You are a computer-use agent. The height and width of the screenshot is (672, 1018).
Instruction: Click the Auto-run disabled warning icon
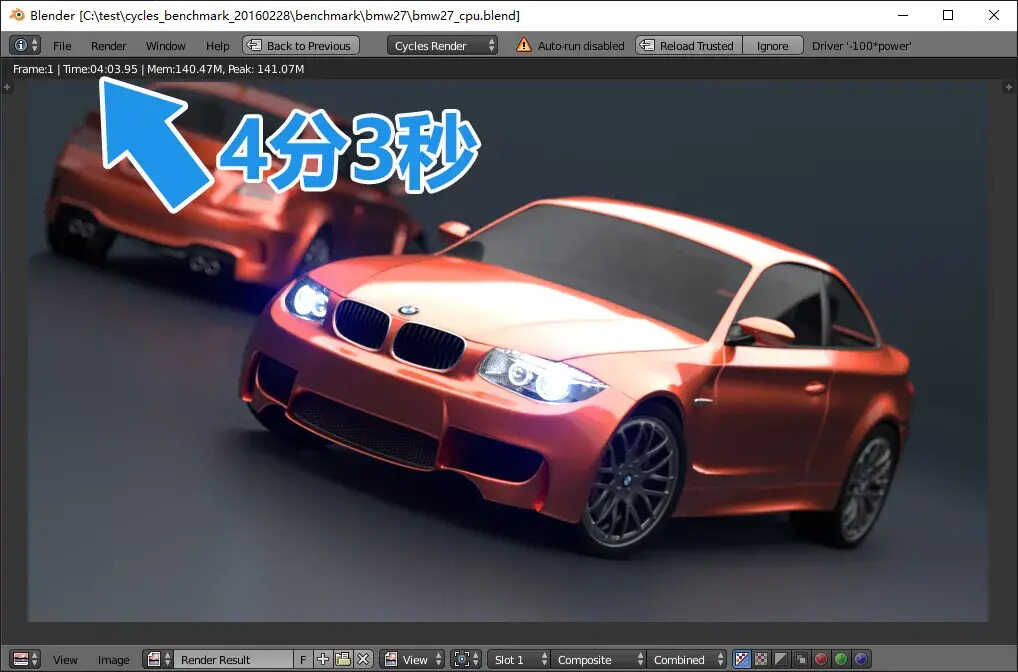click(x=524, y=46)
